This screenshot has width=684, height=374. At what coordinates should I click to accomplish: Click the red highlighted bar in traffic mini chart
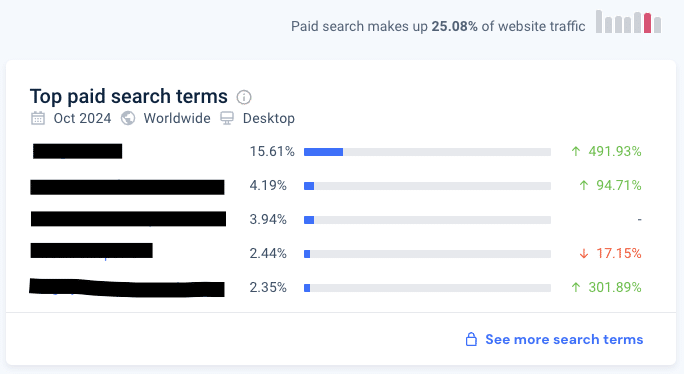647,23
